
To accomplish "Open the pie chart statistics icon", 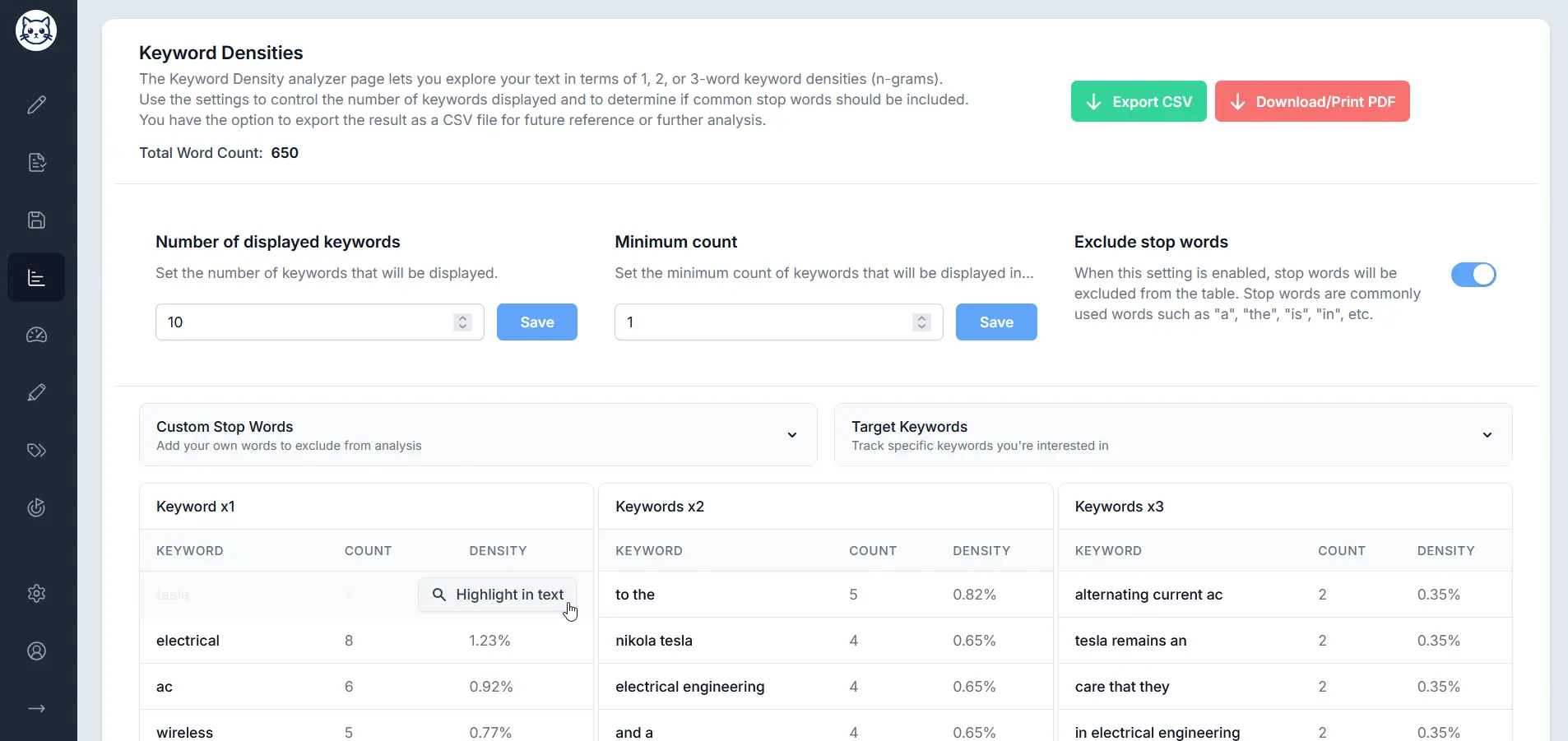I will pos(37,508).
